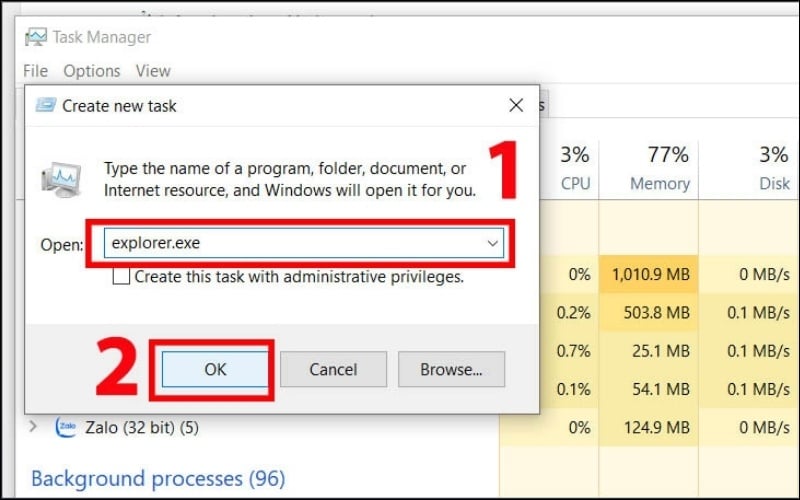
Task: Click the Task Manager title bar icon
Action: pos(36,37)
